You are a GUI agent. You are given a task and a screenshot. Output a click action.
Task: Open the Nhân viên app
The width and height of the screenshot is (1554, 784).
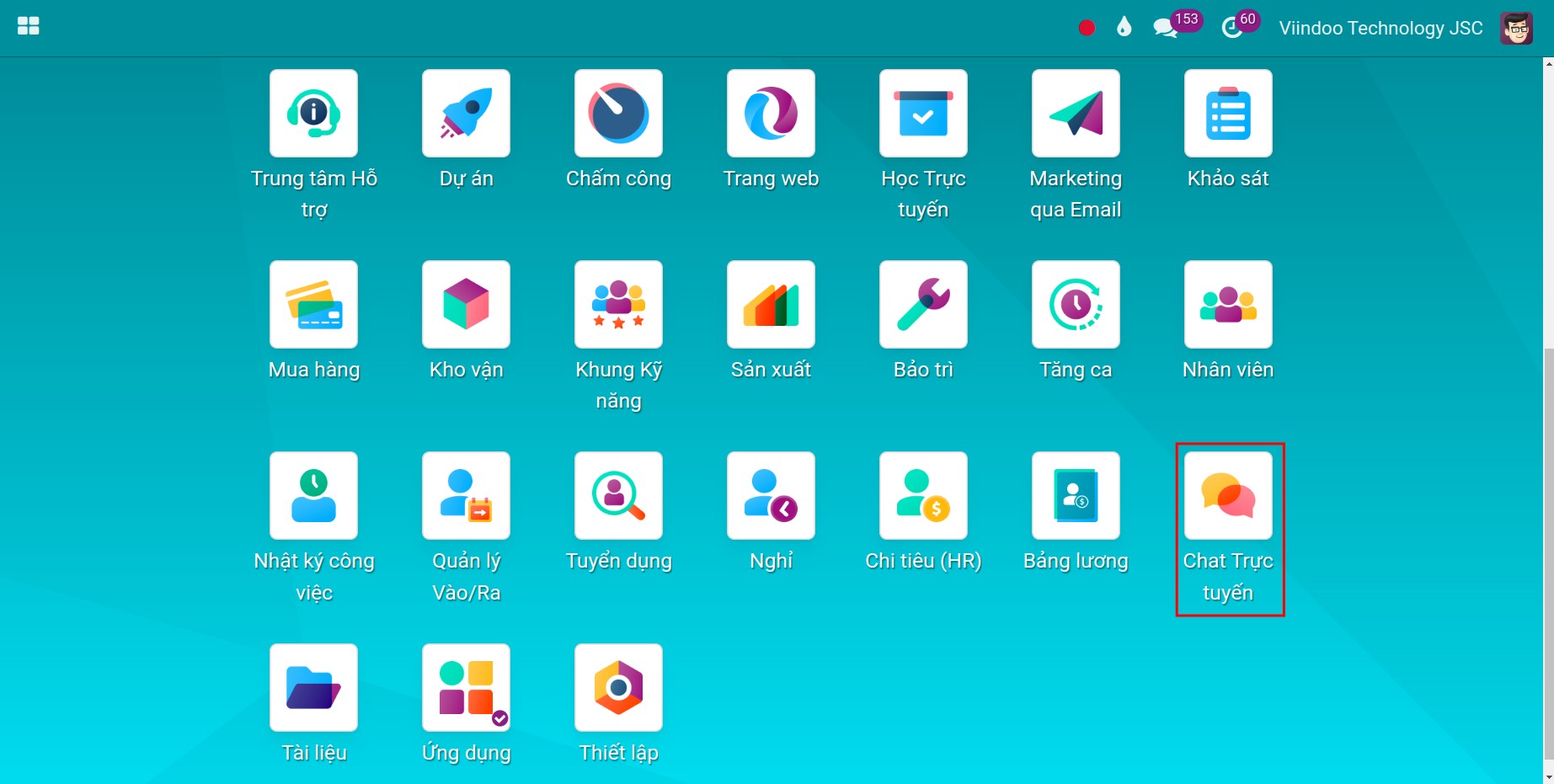(x=1228, y=305)
